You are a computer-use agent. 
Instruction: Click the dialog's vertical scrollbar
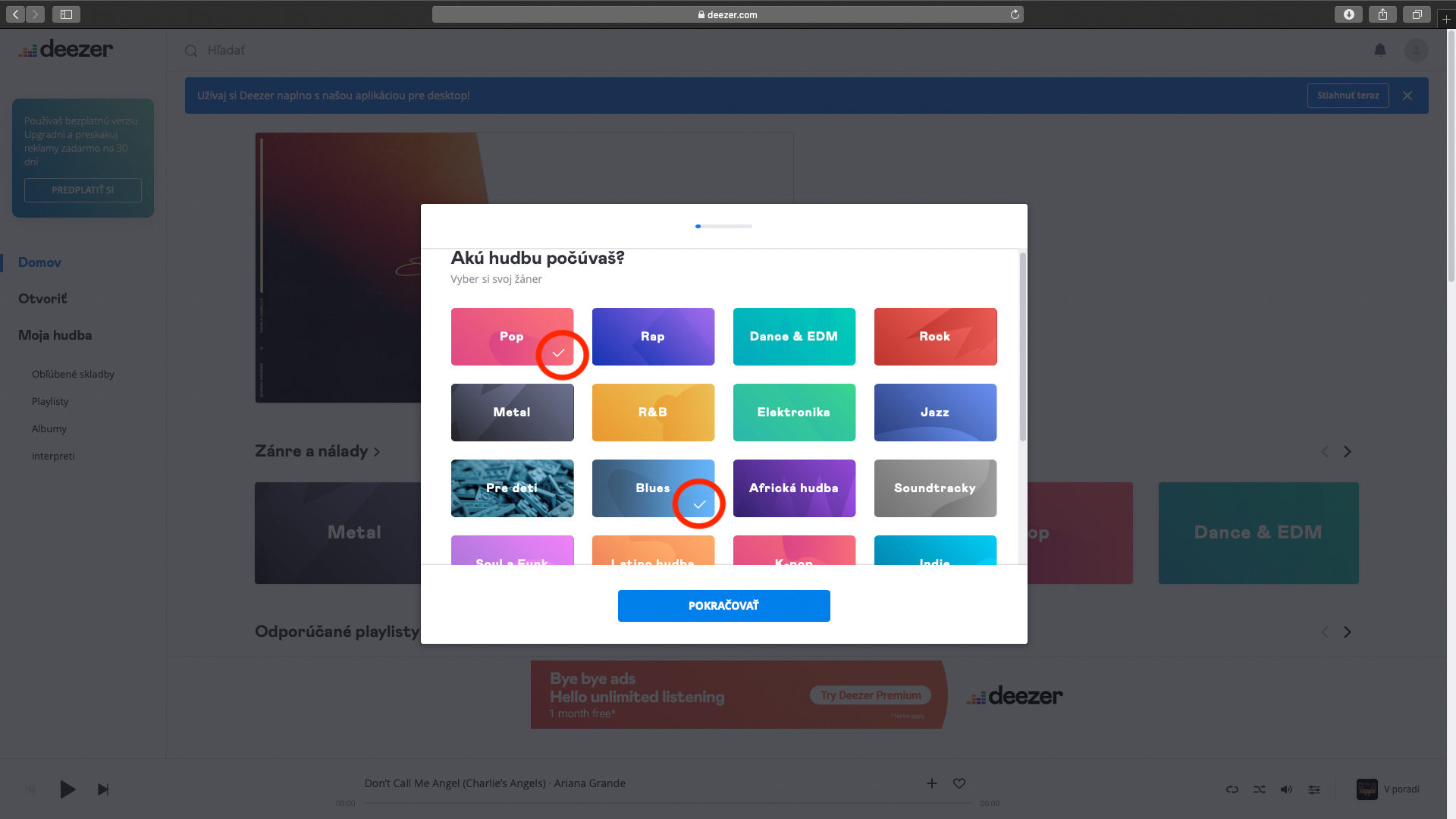click(x=1022, y=347)
